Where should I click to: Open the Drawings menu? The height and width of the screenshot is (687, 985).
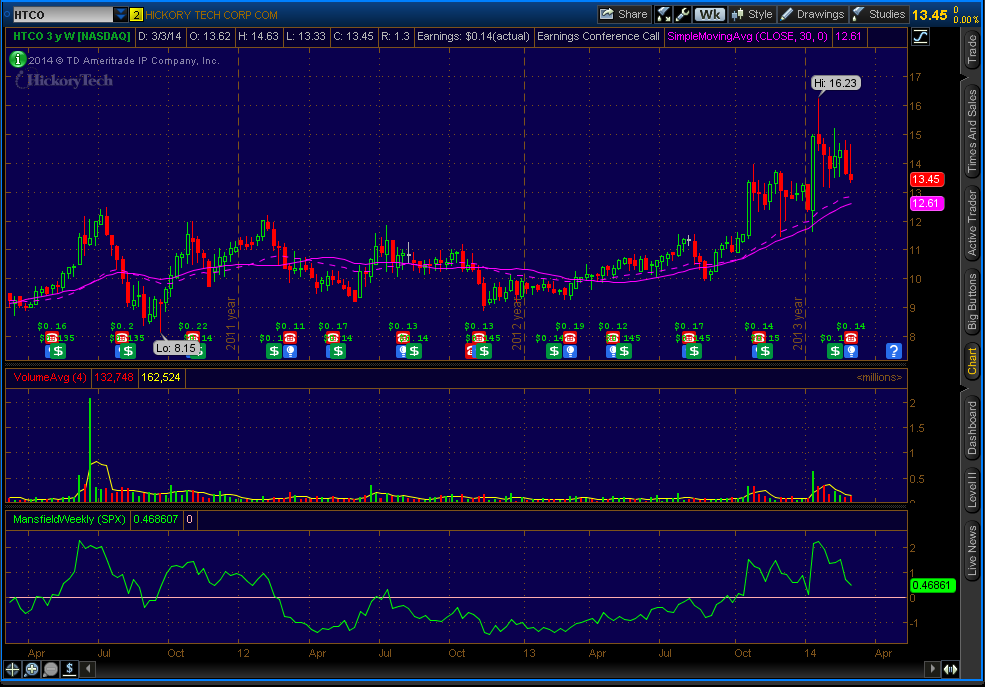click(x=813, y=14)
